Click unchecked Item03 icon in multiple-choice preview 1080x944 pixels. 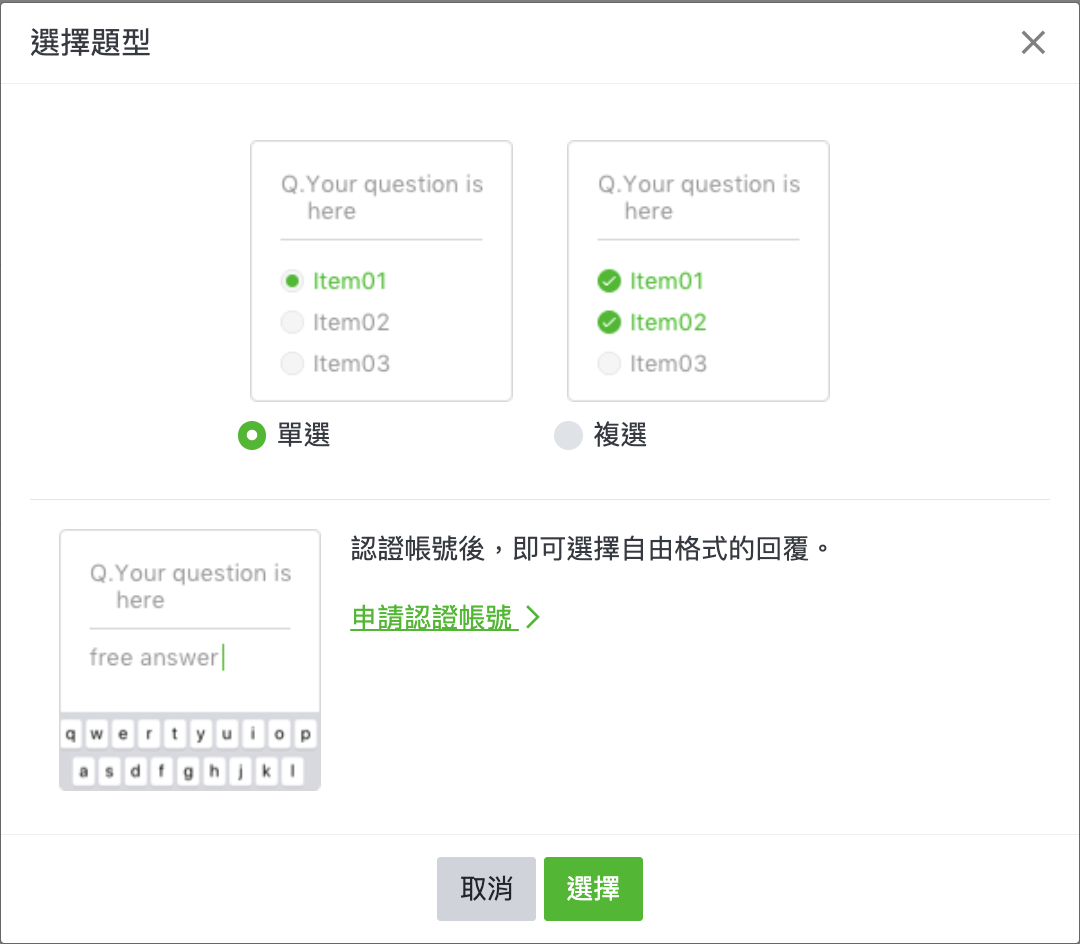click(609, 363)
